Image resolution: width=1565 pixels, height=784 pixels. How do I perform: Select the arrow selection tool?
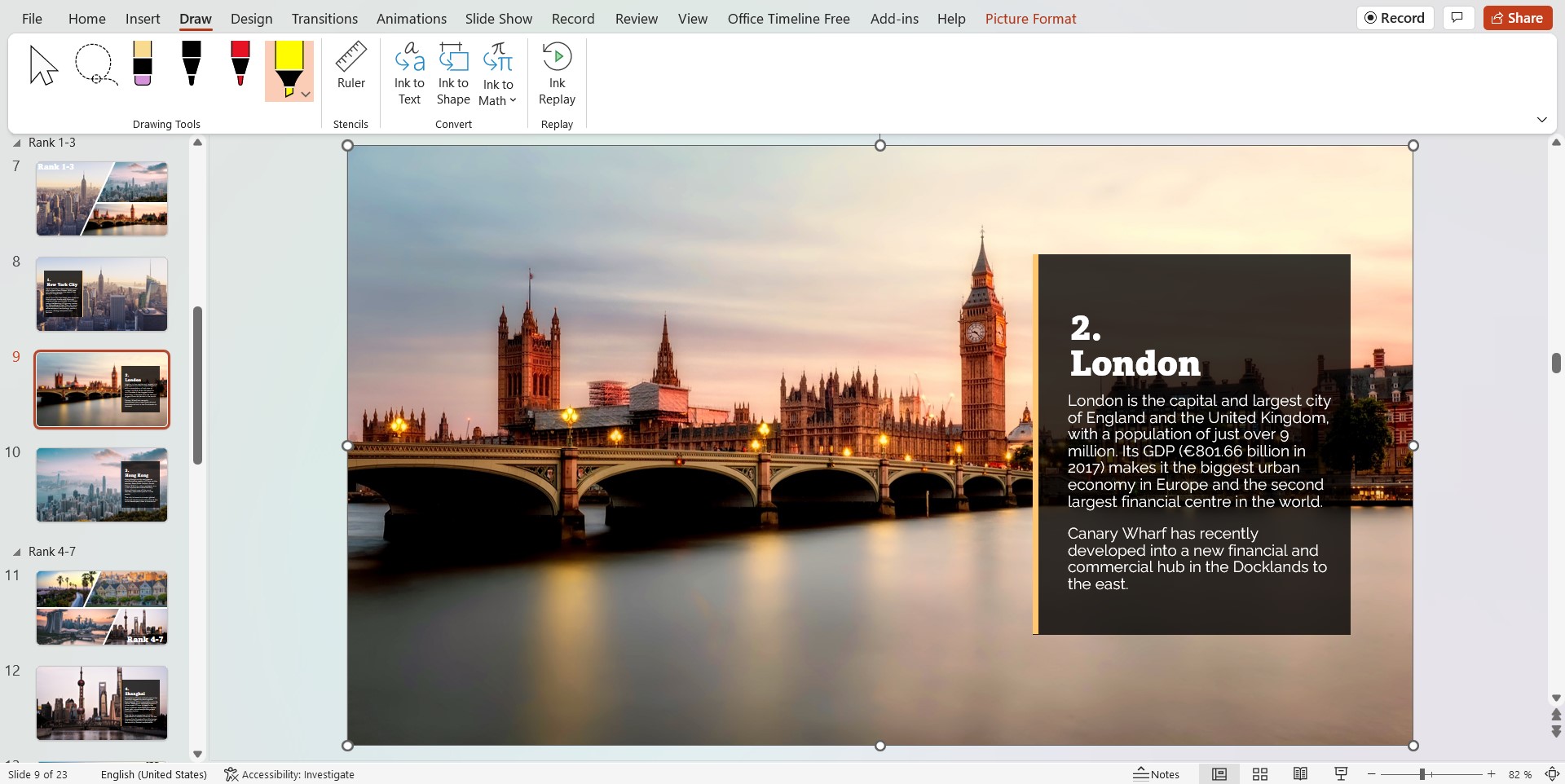coord(42,65)
